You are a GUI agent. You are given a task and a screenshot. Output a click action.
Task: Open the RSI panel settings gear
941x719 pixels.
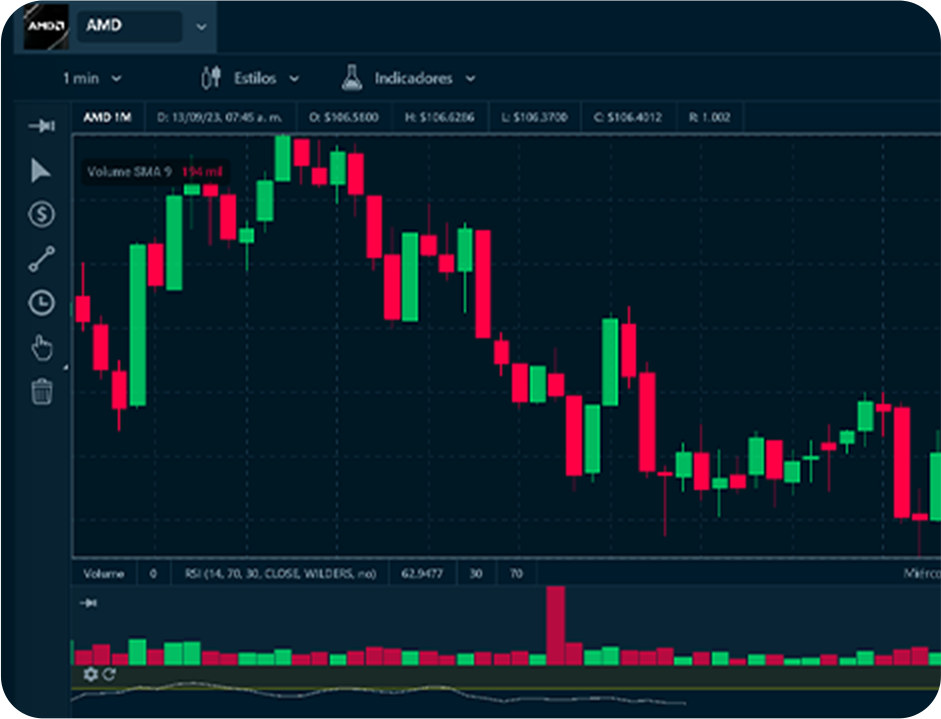(x=91, y=675)
